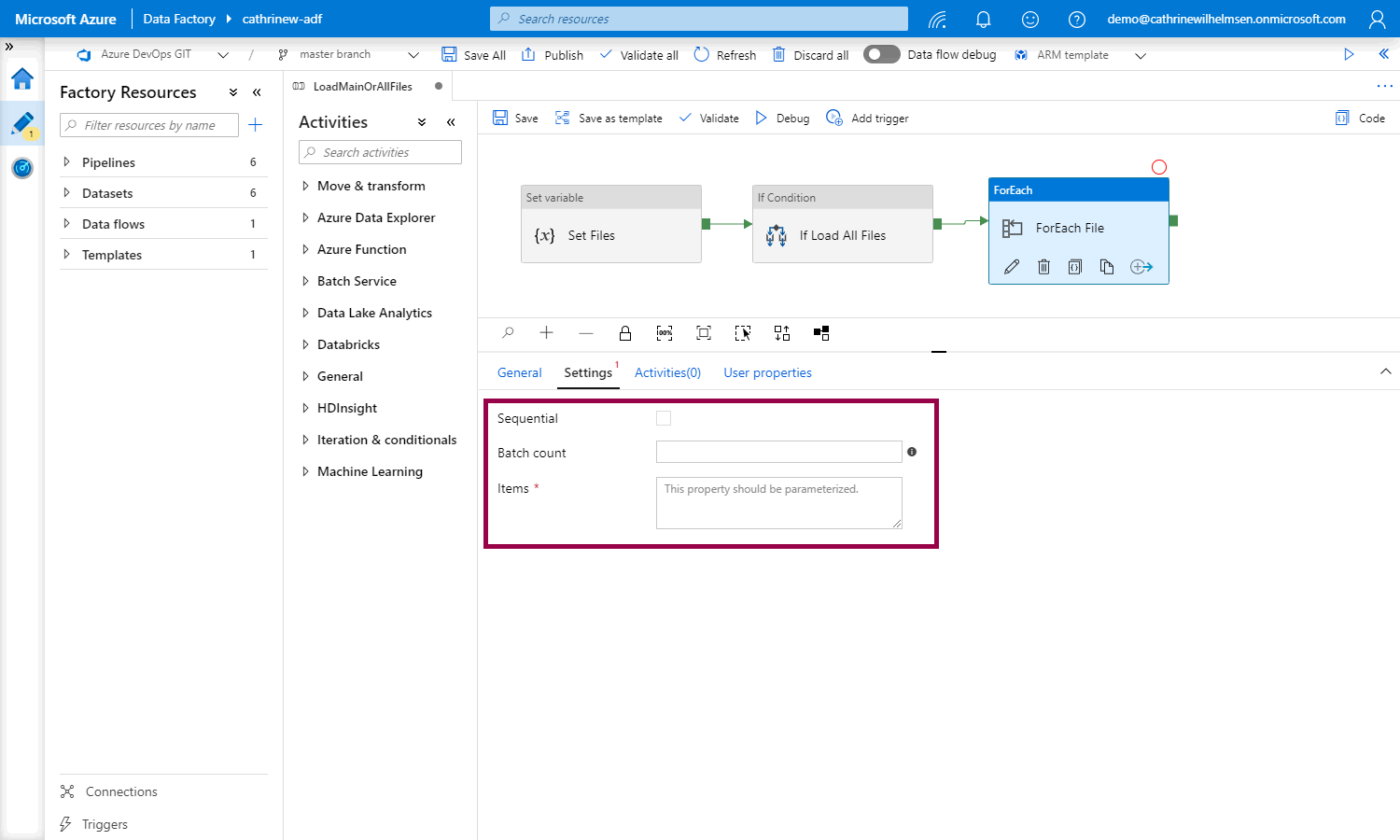The image size is (1400, 840).
Task: Click the auto-align layout icon
Action: coord(782,333)
